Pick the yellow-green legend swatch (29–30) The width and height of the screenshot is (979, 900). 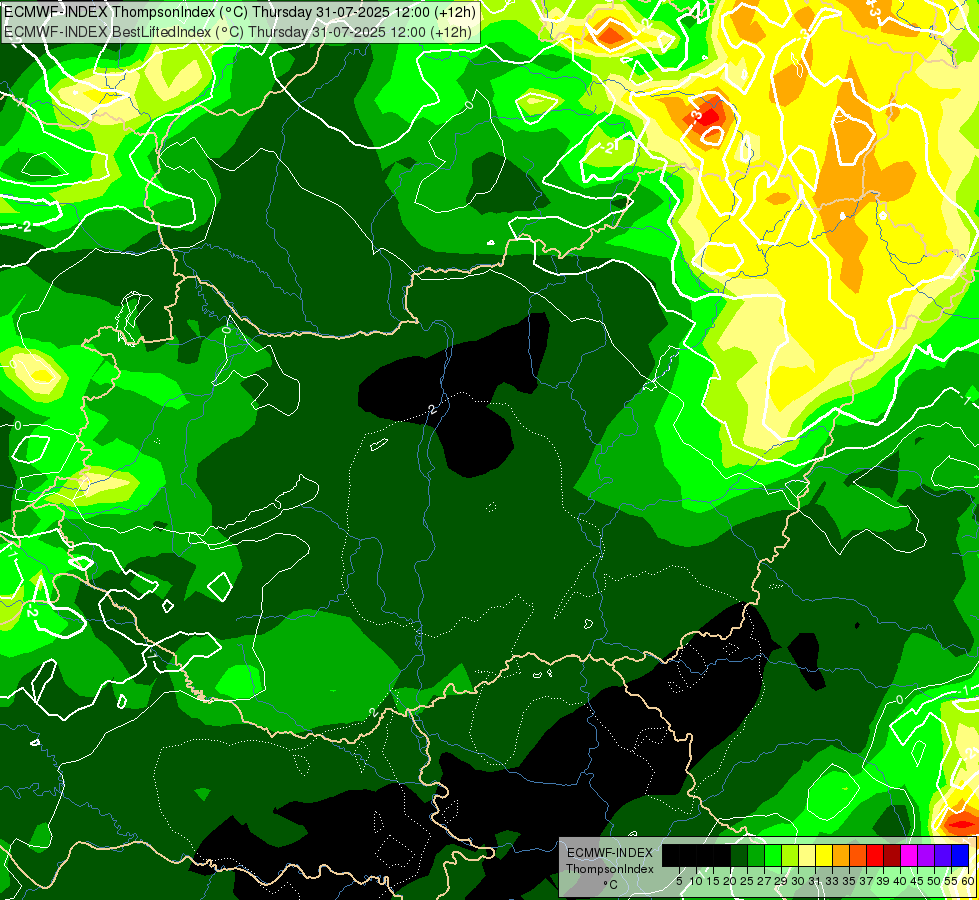(x=790, y=855)
